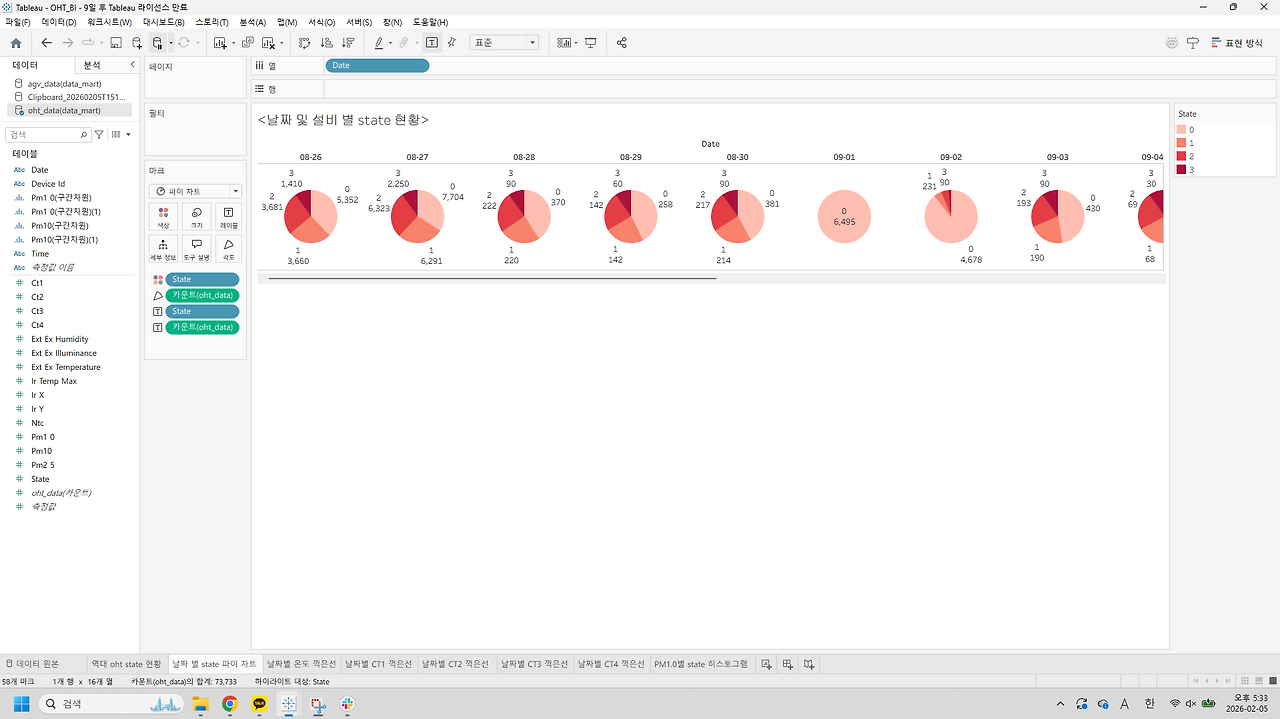
Task: Click the new worksheet chart icon
Action: pos(220,43)
